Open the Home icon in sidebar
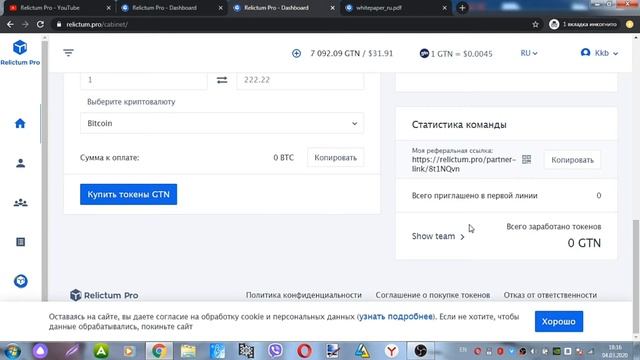Image resolution: width=640 pixels, height=360 pixels. pos(20,123)
